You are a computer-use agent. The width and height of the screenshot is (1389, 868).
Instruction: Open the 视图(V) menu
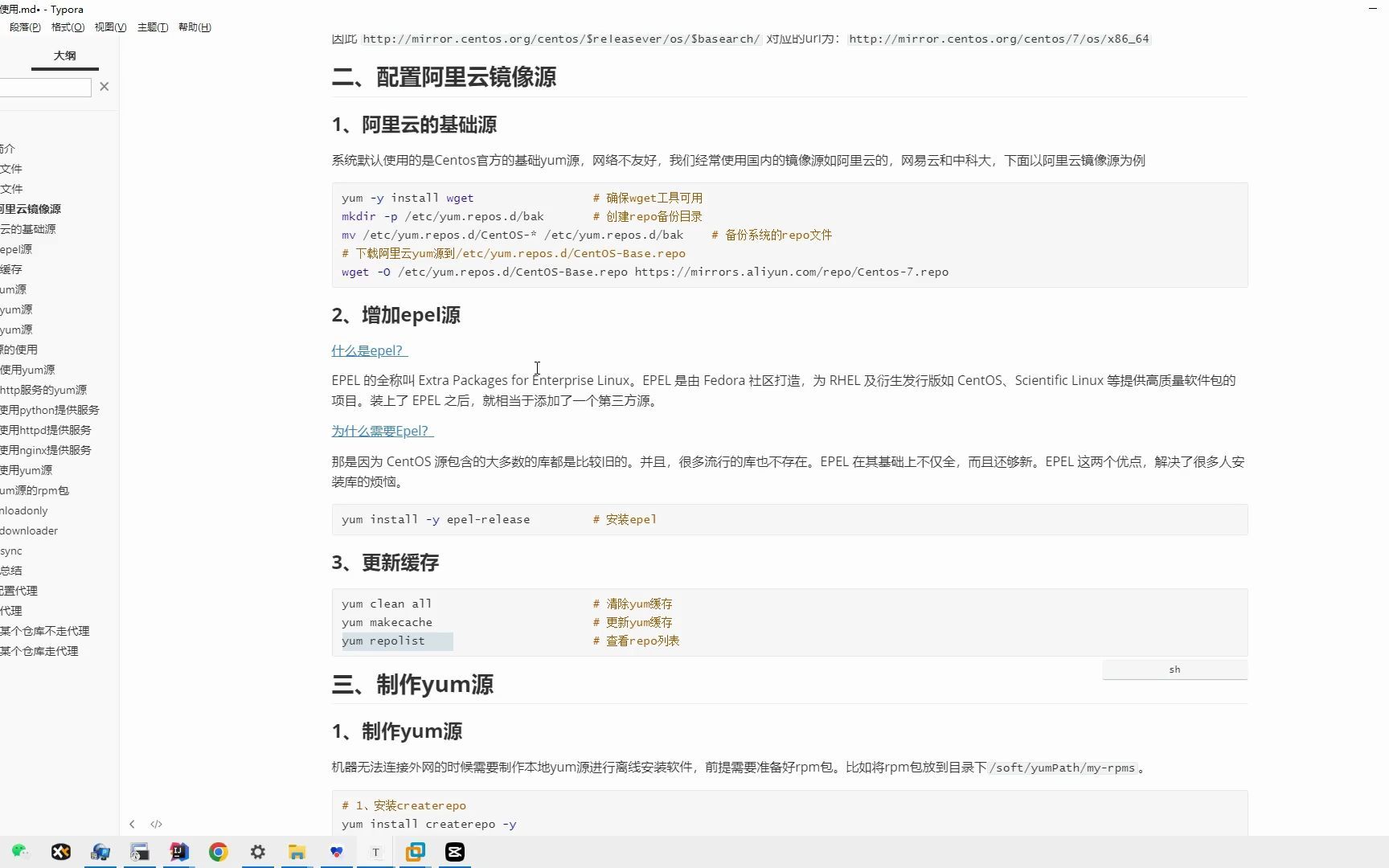pos(110,27)
